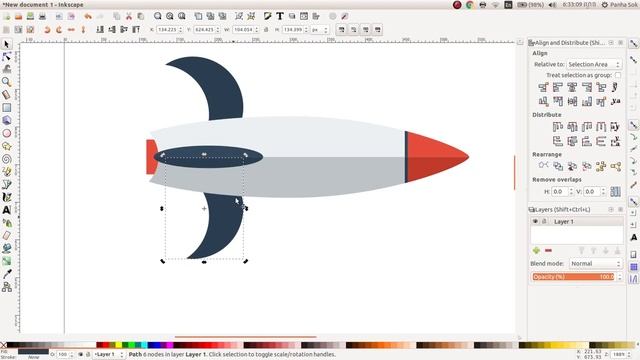Open Fill and Stroke dialog icon
The image size is (640, 360).
267,16
